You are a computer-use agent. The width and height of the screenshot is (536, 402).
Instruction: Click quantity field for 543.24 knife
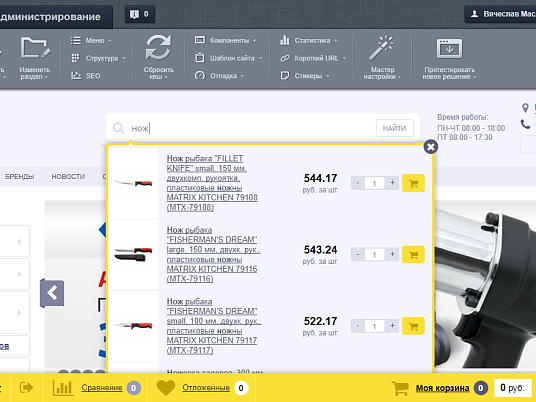point(375,255)
